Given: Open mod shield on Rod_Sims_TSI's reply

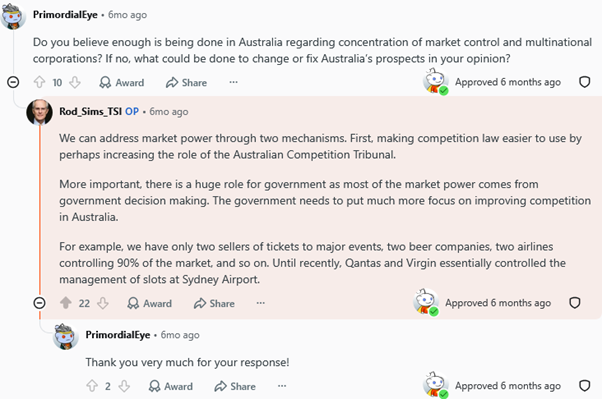Looking at the screenshot, I should 574,303.
